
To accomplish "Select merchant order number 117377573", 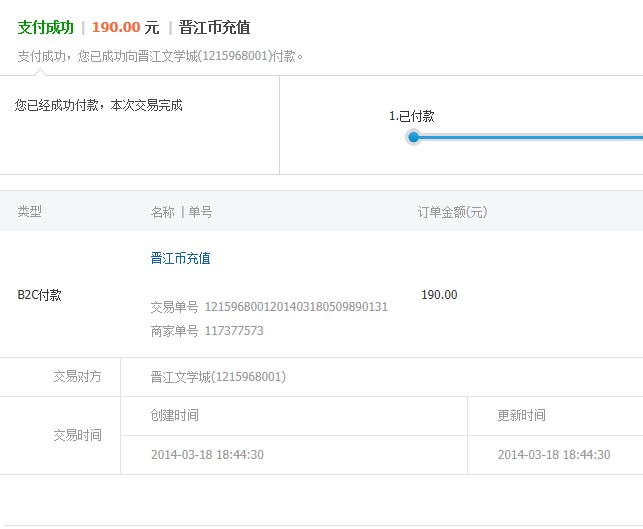I will [x=234, y=331].
